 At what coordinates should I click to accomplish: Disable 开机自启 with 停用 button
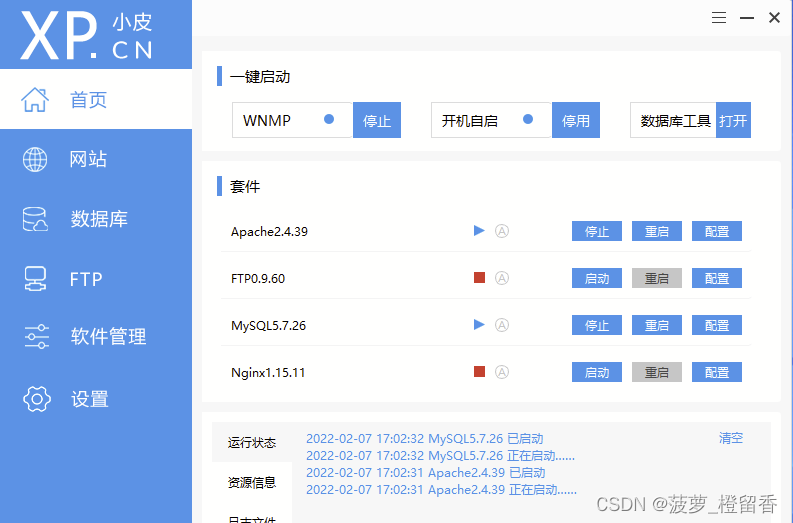coord(576,120)
